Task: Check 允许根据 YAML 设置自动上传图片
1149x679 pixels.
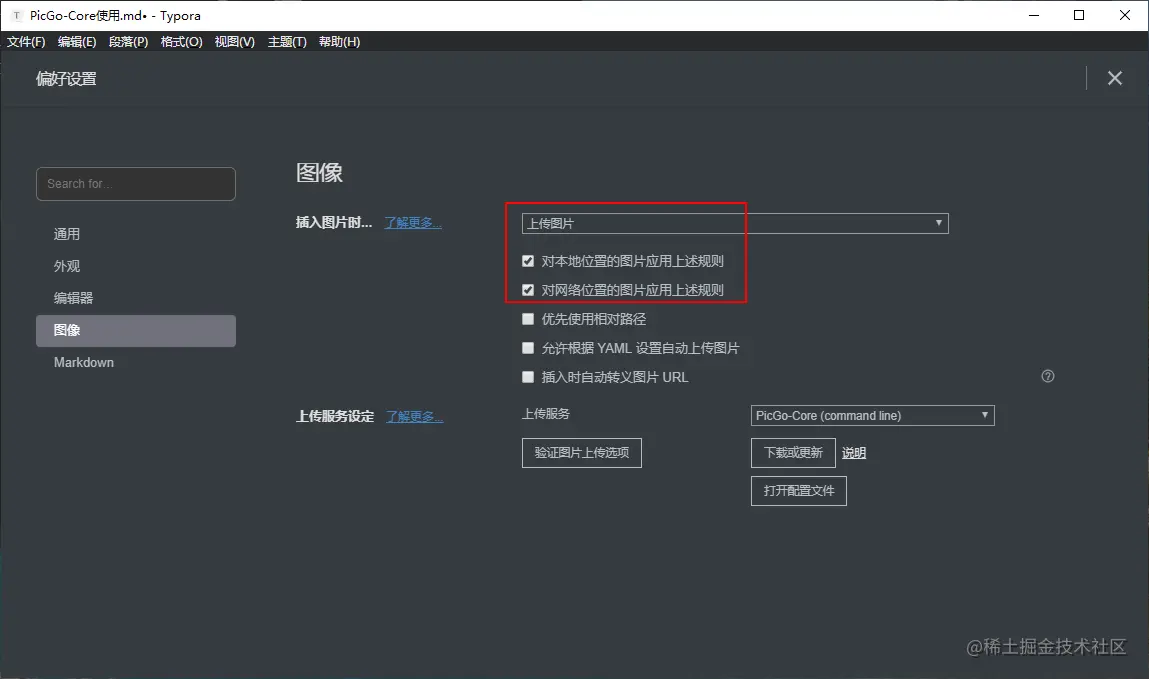Action: tap(527, 347)
